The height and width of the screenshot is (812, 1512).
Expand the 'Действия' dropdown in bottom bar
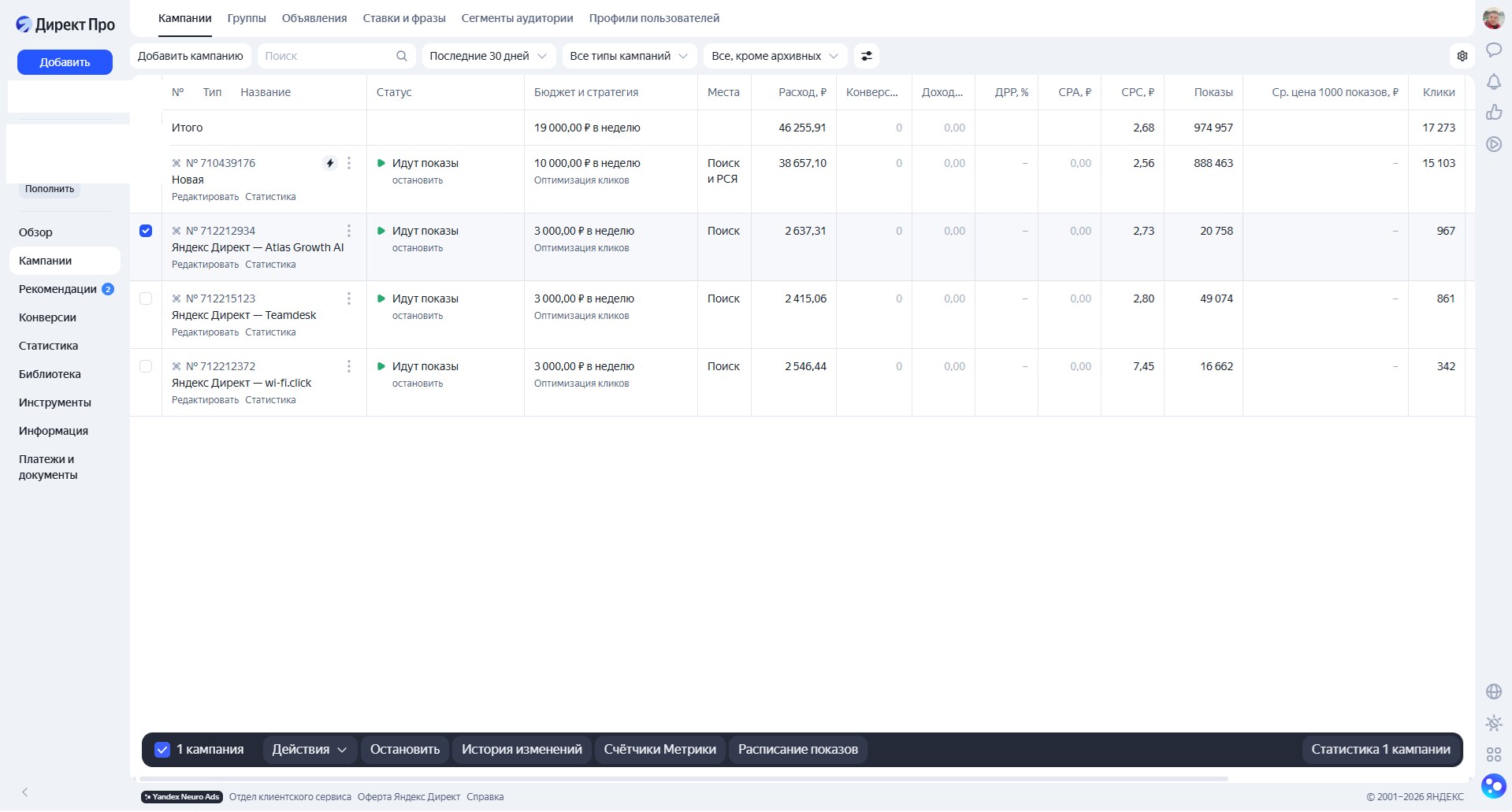[309, 750]
